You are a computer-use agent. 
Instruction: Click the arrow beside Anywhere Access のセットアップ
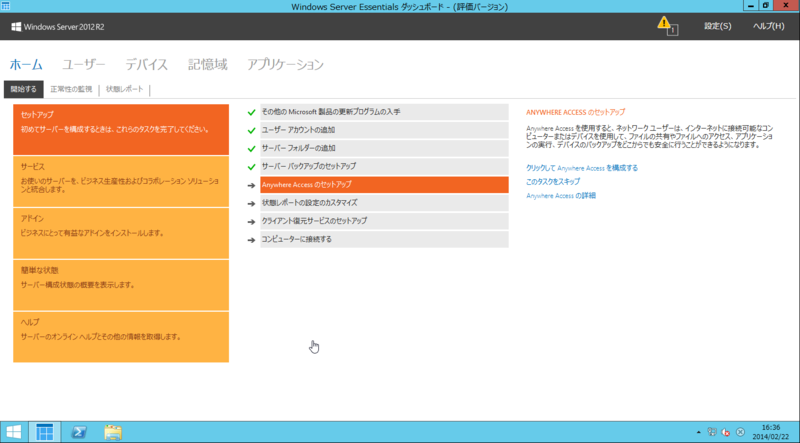[251, 185]
